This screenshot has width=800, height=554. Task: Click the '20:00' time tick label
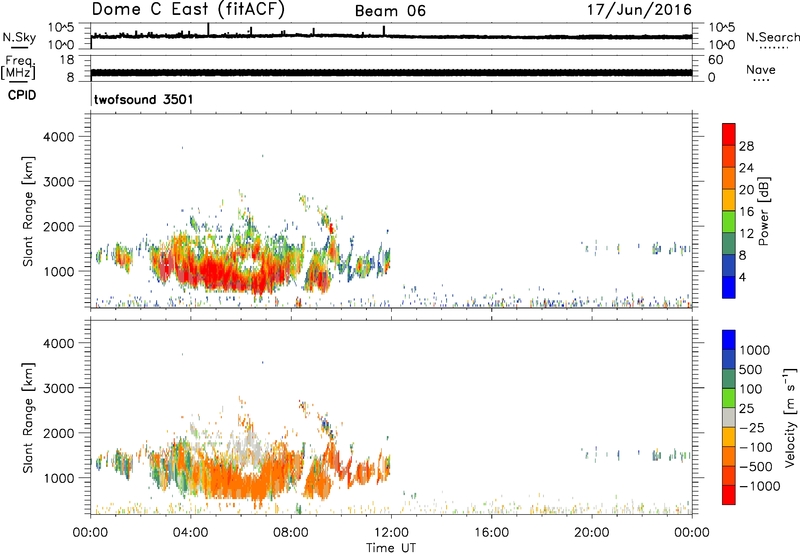(591, 533)
